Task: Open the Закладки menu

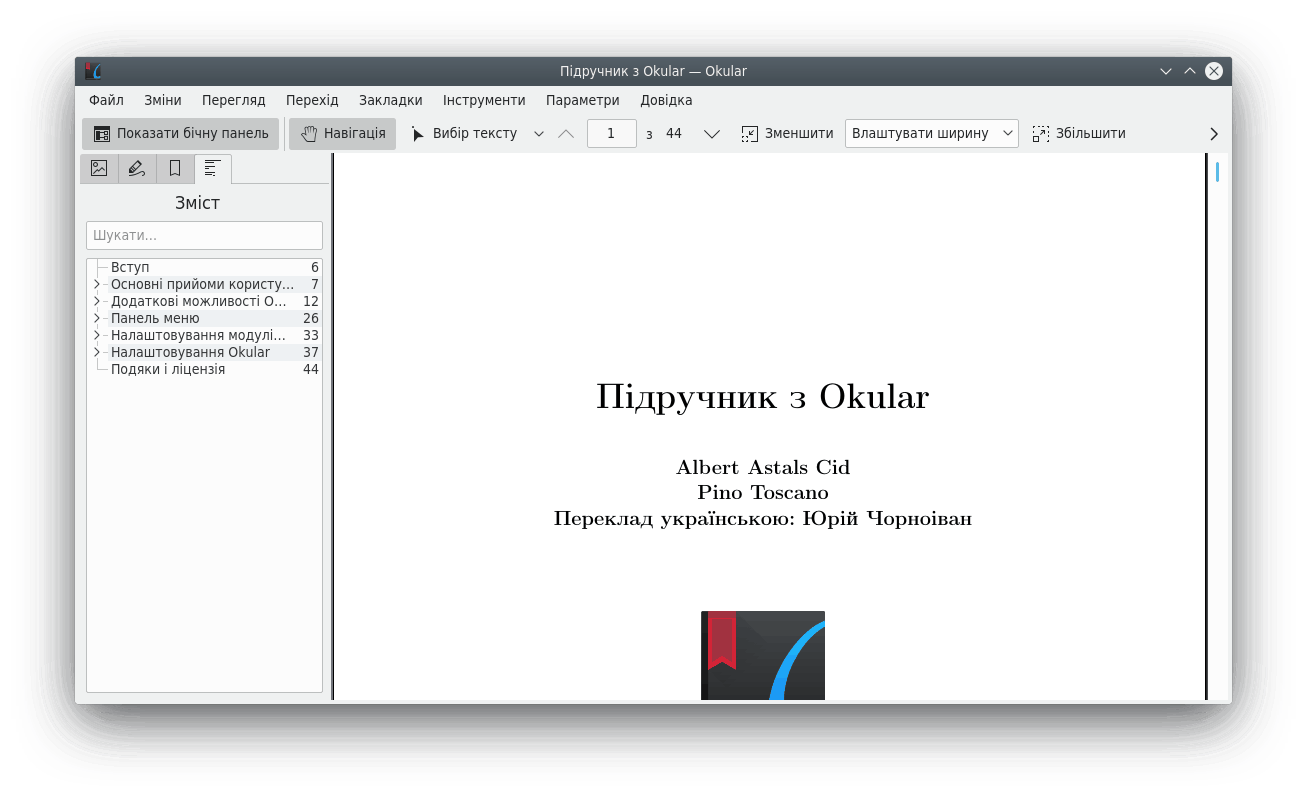Action: (x=390, y=100)
